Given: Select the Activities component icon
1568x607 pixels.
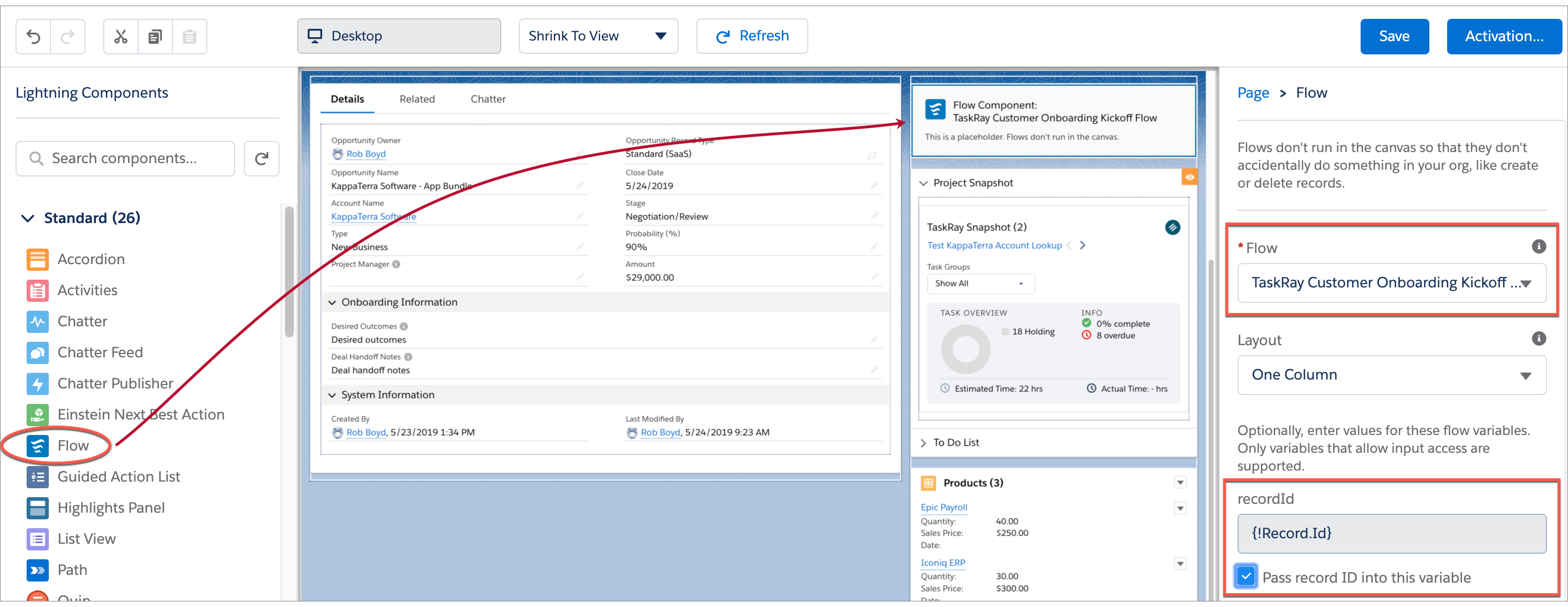Looking at the screenshot, I should (37, 290).
